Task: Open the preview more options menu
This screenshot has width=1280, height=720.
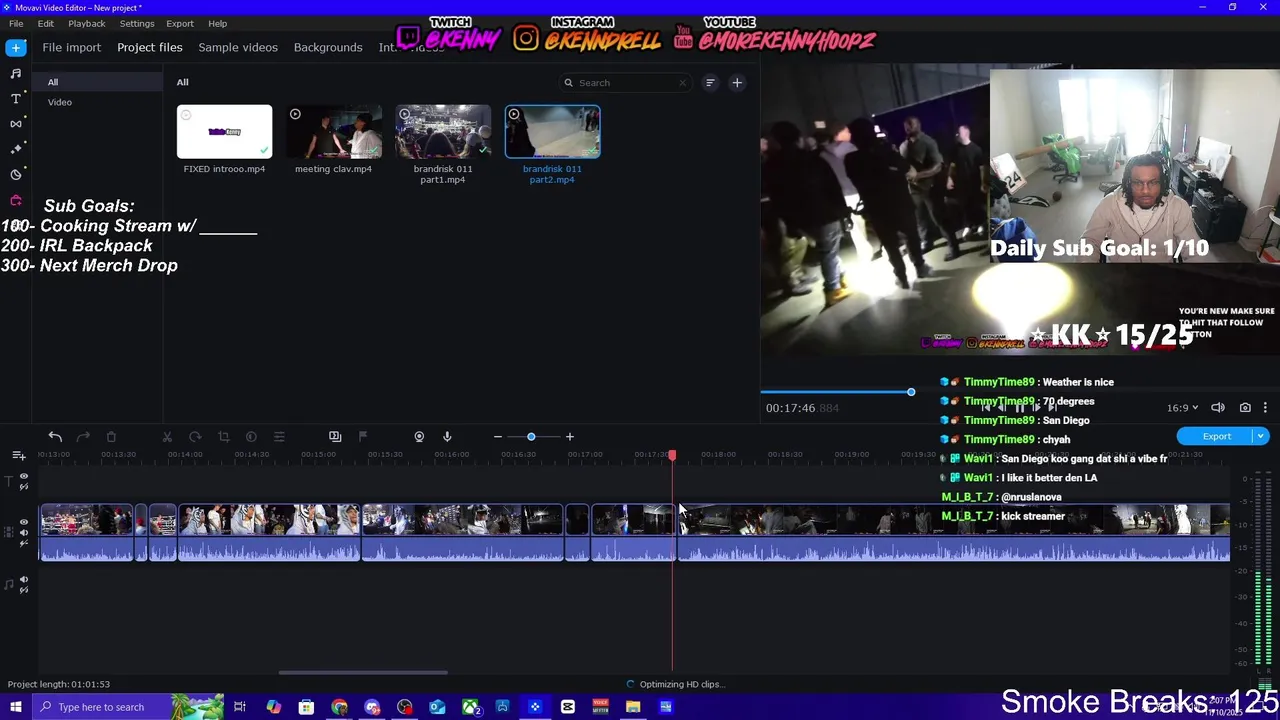Action: coord(1265,408)
